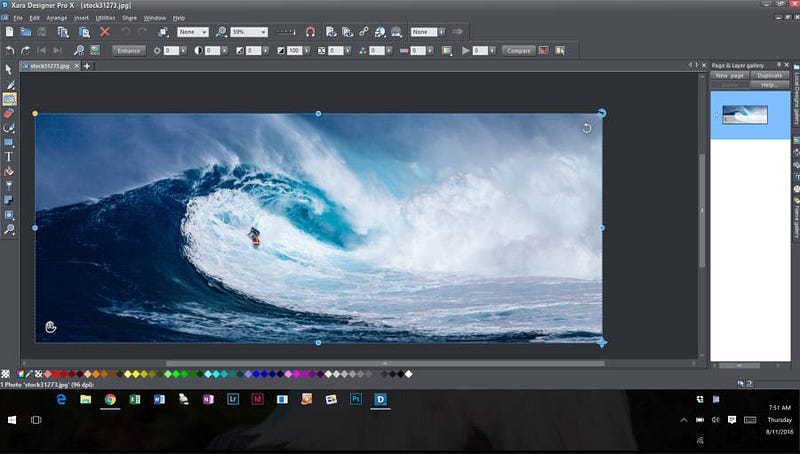Click the link chain icon
Image resolution: width=800 pixels, height=454 pixels.
coord(364,32)
